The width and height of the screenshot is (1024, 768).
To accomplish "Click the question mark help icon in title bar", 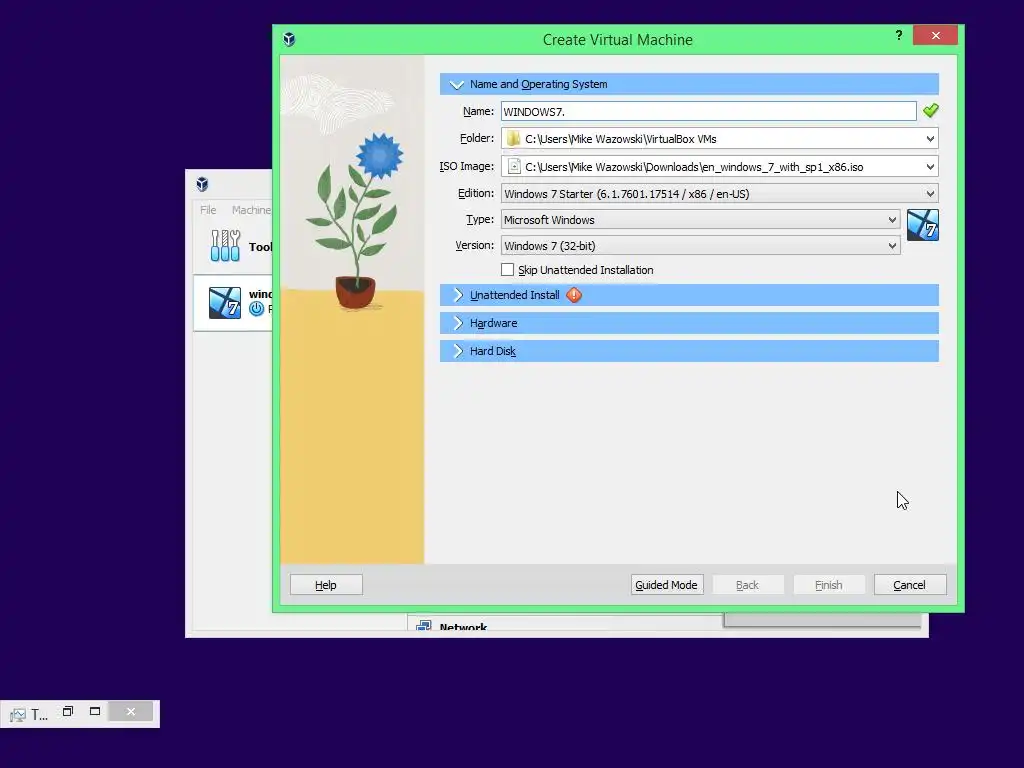I will point(899,35).
